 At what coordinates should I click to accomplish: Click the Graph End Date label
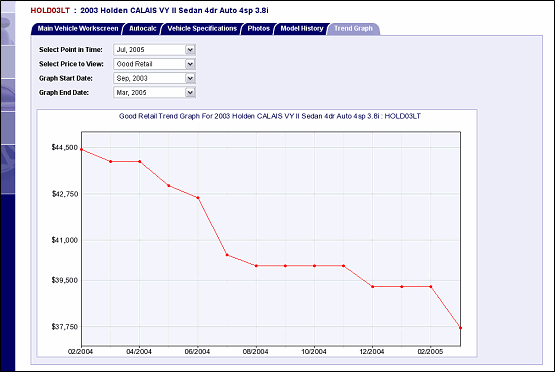(x=64, y=93)
